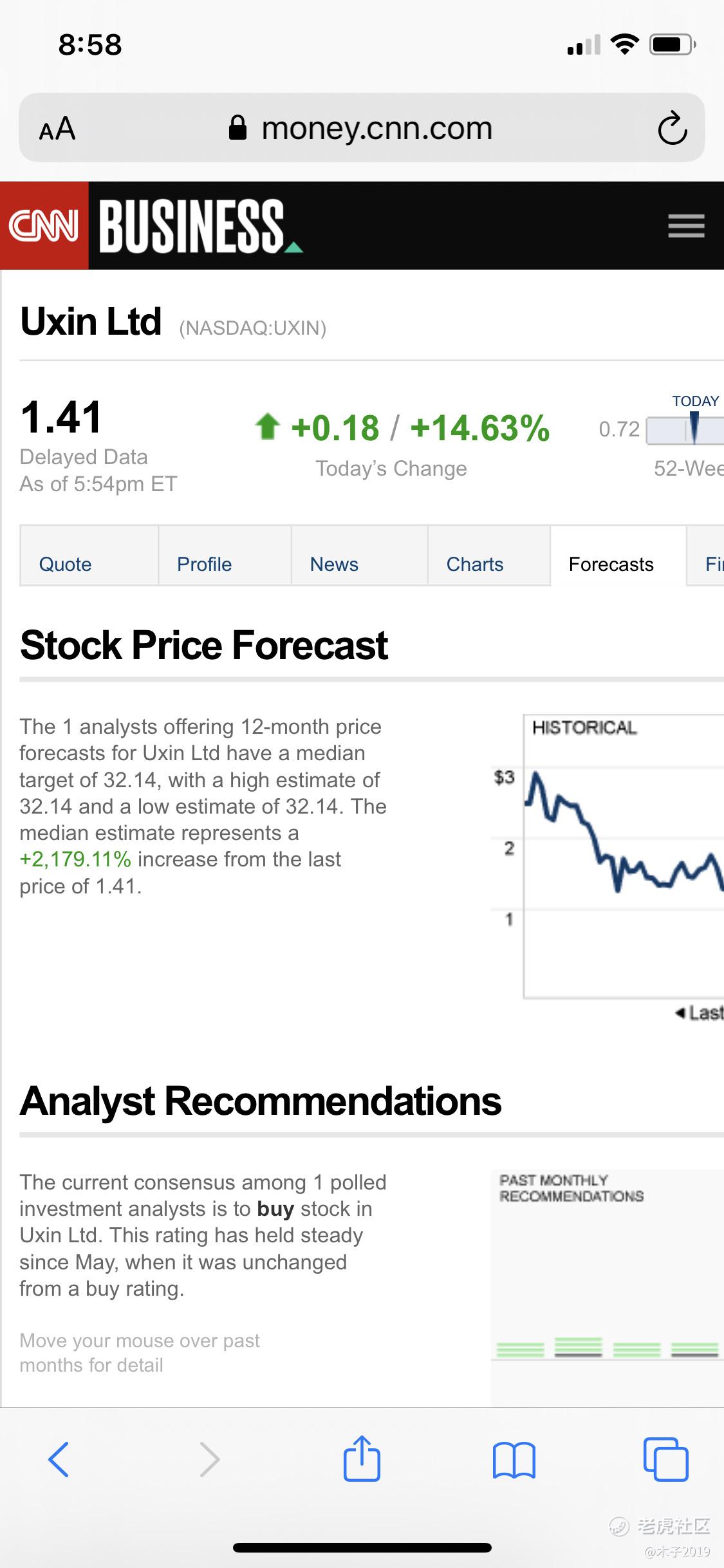
Task: Tap the Safari reload page icon
Action: point(673,127)
